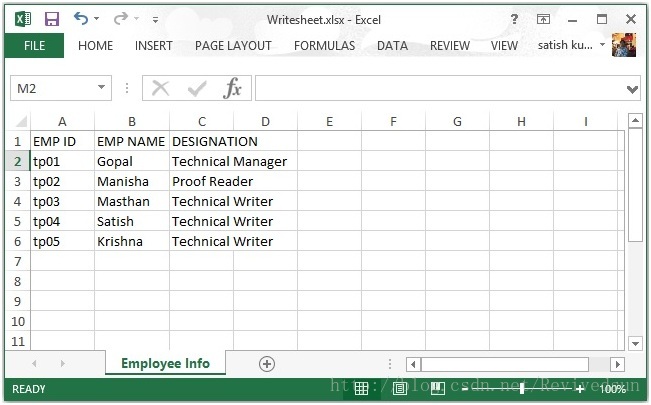Image resolution: width=651 pixels, height=405 pixels.
Task: Open the satish ku... account menu
Action: 571,45
